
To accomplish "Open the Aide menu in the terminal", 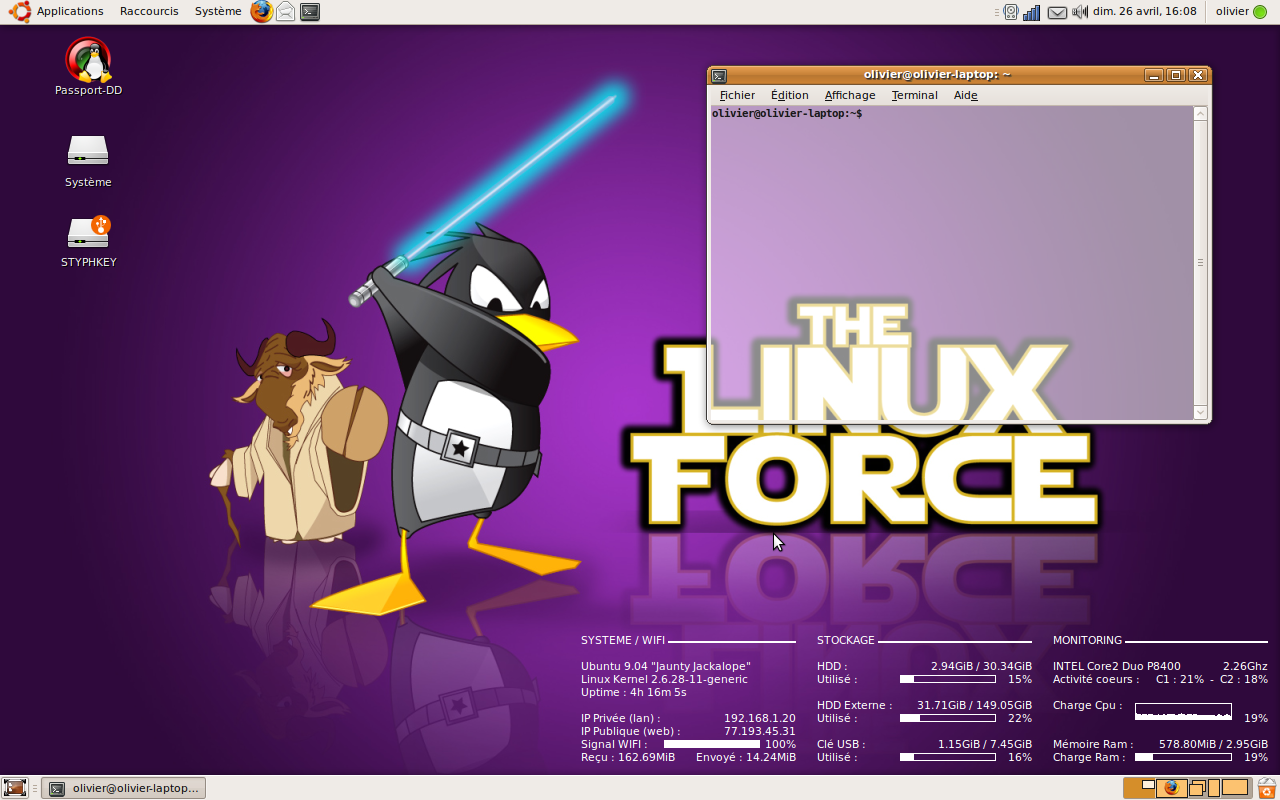I will click(965, 95).
